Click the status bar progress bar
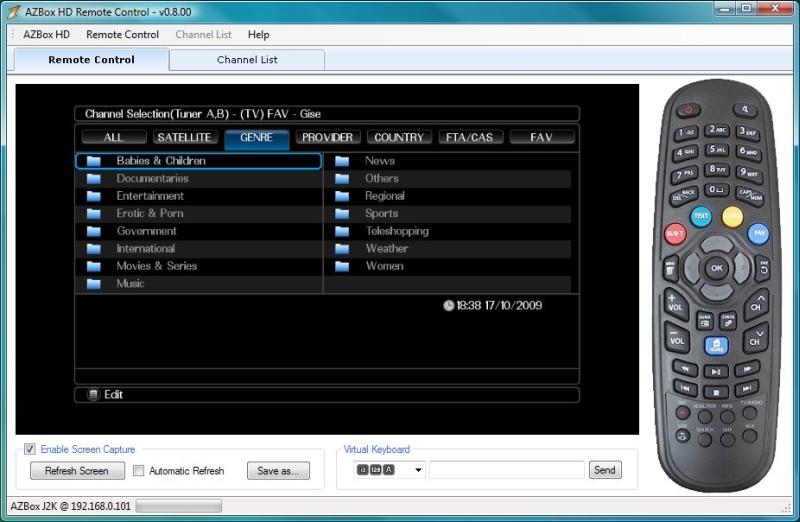The image size is (800, 522). click(x=179, y=506)
